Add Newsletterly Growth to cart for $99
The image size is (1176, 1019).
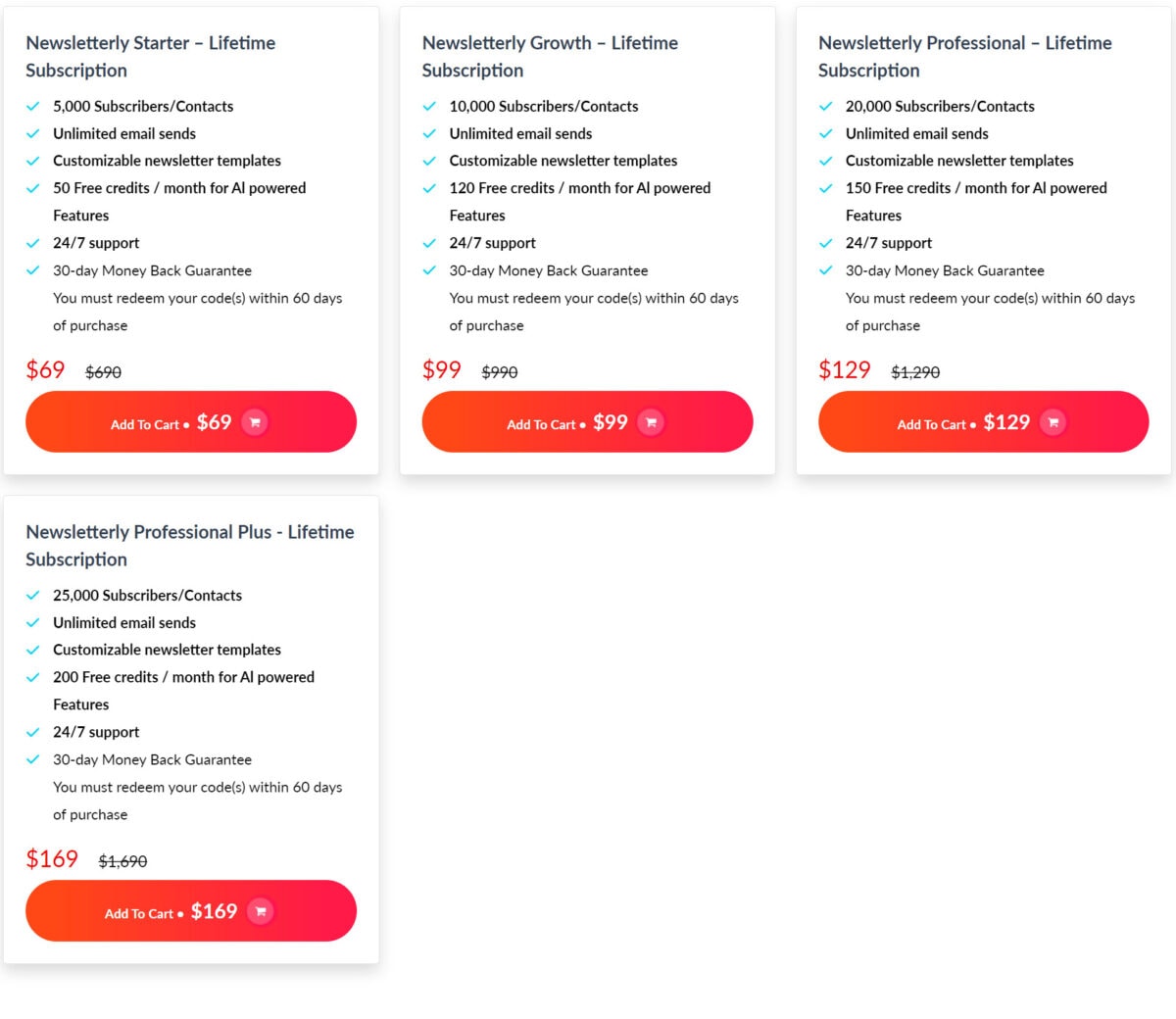pos(587,422)
